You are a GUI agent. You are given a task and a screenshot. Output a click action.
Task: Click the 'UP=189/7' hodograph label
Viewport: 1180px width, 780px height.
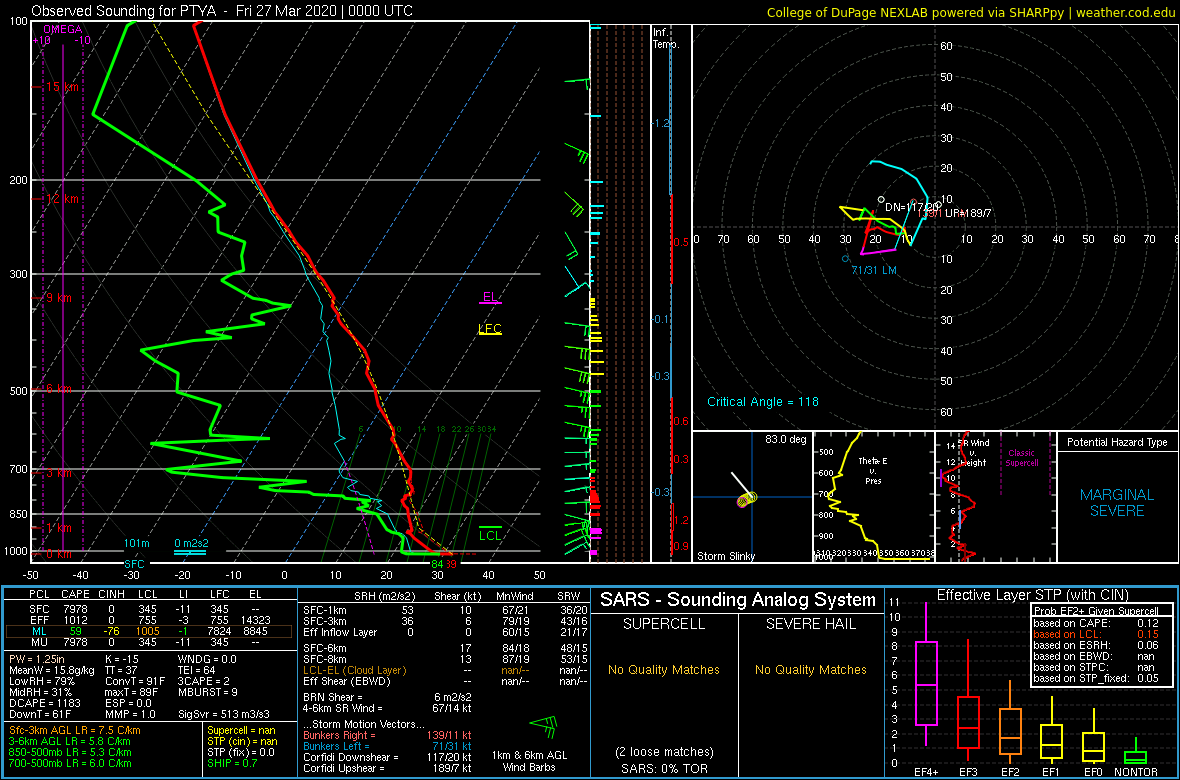pos(969,213)
